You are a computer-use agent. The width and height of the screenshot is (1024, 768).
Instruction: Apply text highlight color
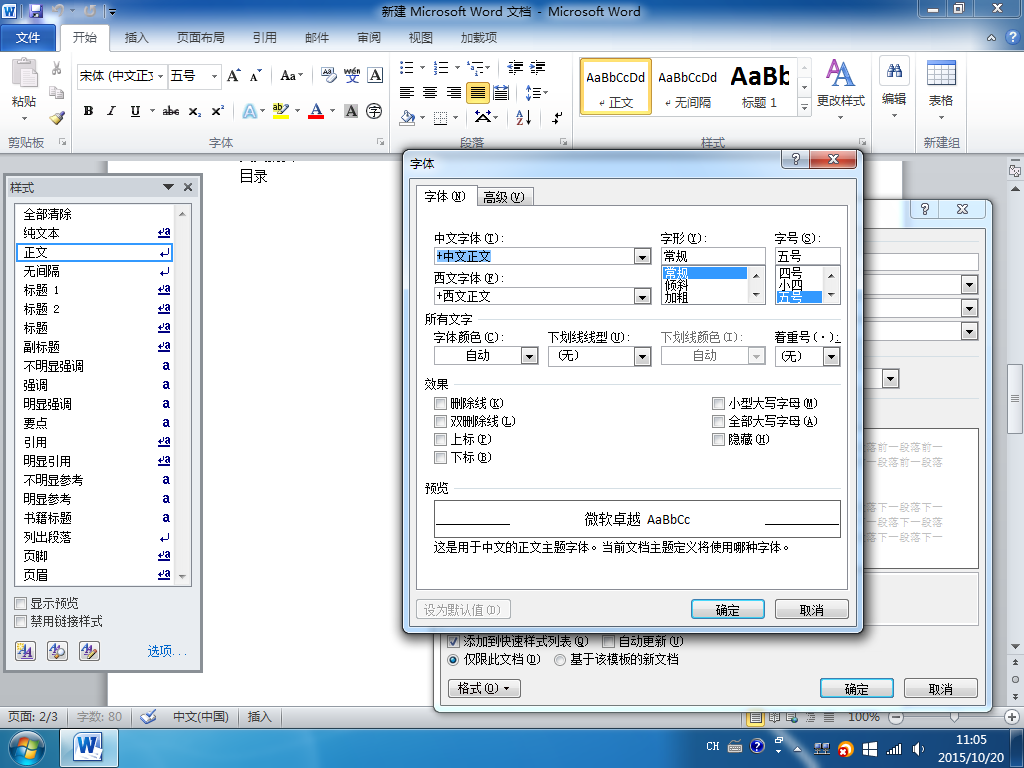[281, 111]
